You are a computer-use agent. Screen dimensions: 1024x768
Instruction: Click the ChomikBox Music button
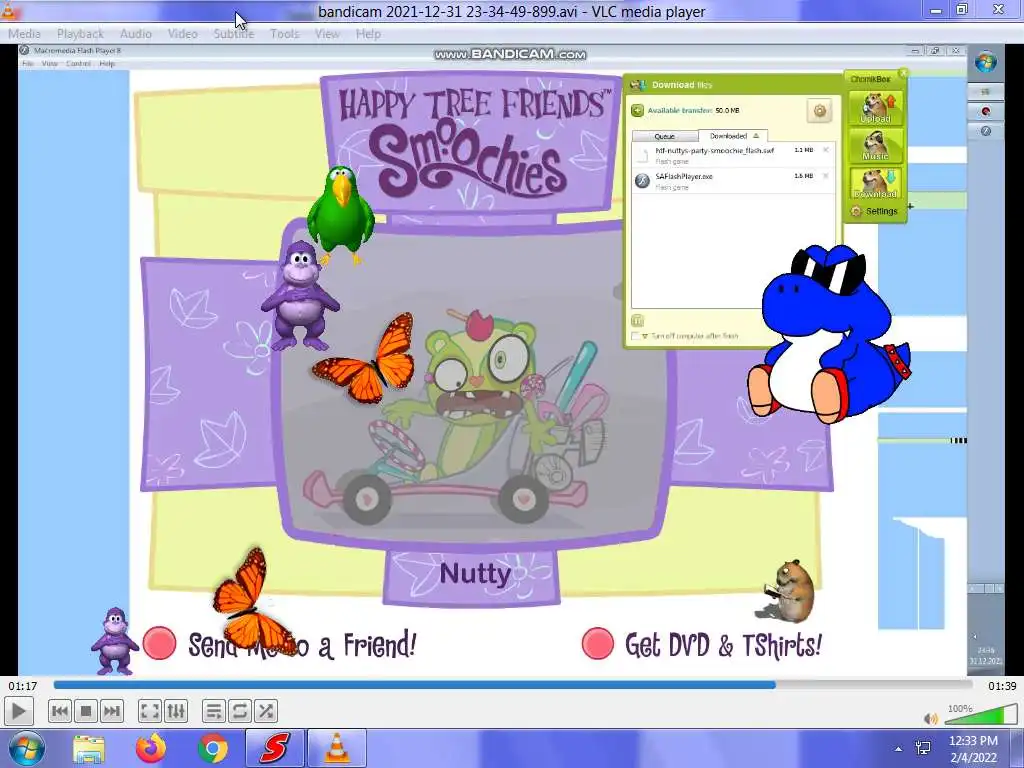(875, 145)
